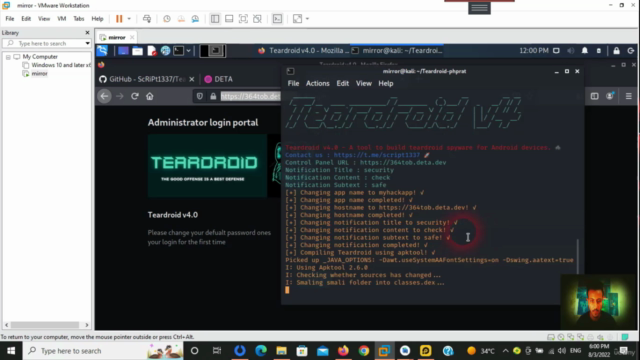Open VMware Help menu
Screen dimensions: 640x360
point(97,19)
